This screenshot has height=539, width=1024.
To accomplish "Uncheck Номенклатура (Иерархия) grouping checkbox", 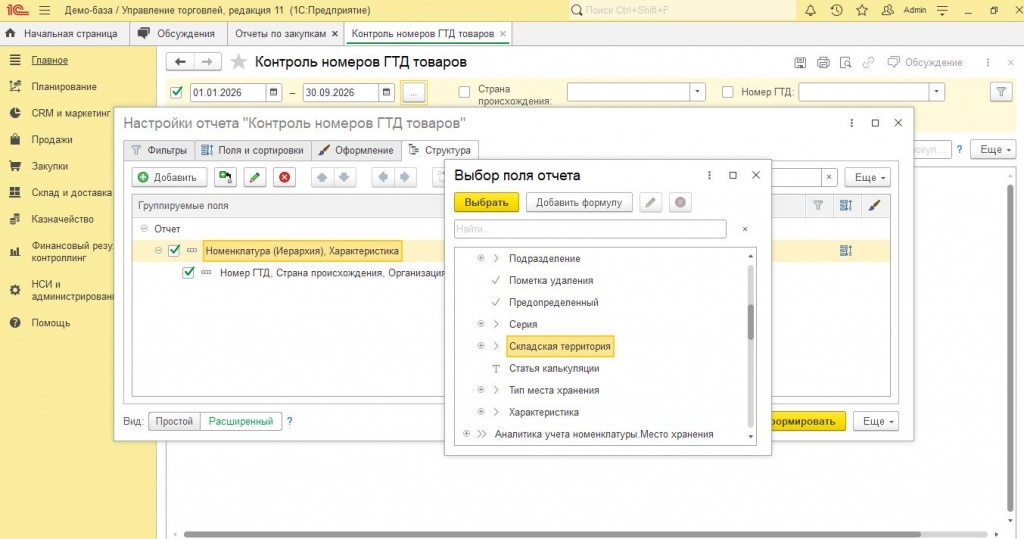I will (174, 250).
